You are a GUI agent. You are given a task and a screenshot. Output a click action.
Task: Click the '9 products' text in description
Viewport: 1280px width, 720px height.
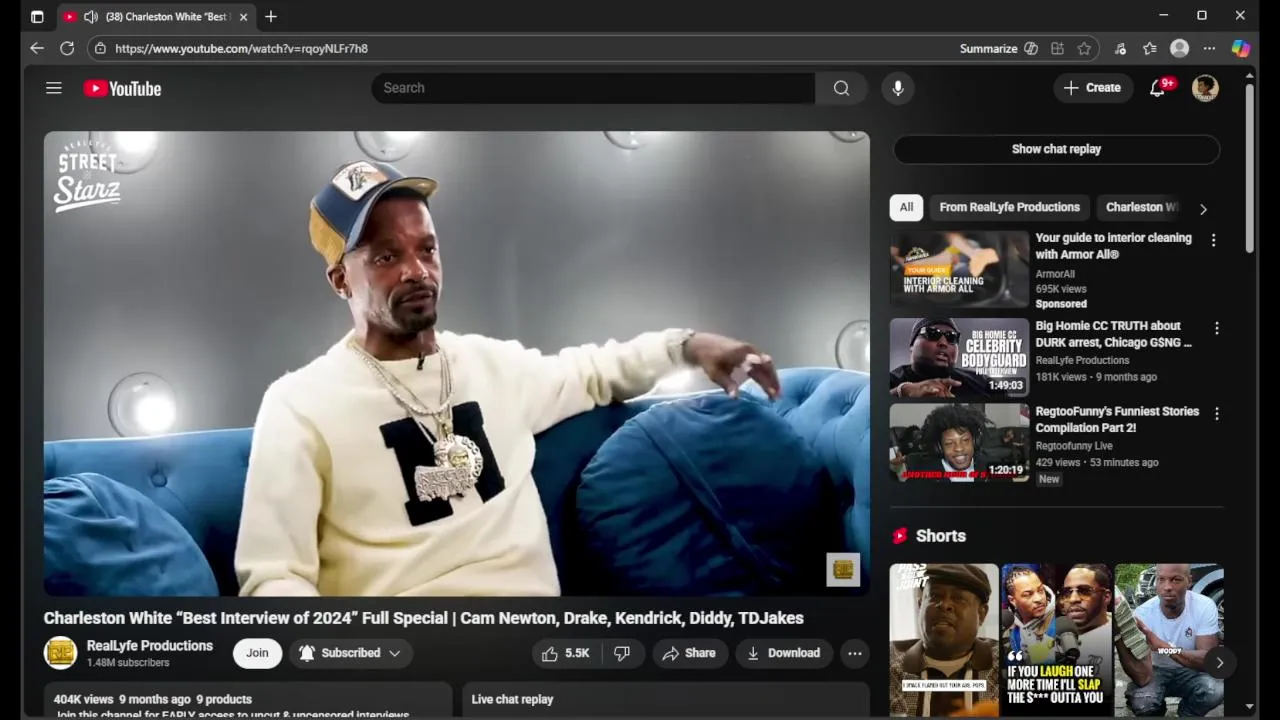click(x=224, y=699)
